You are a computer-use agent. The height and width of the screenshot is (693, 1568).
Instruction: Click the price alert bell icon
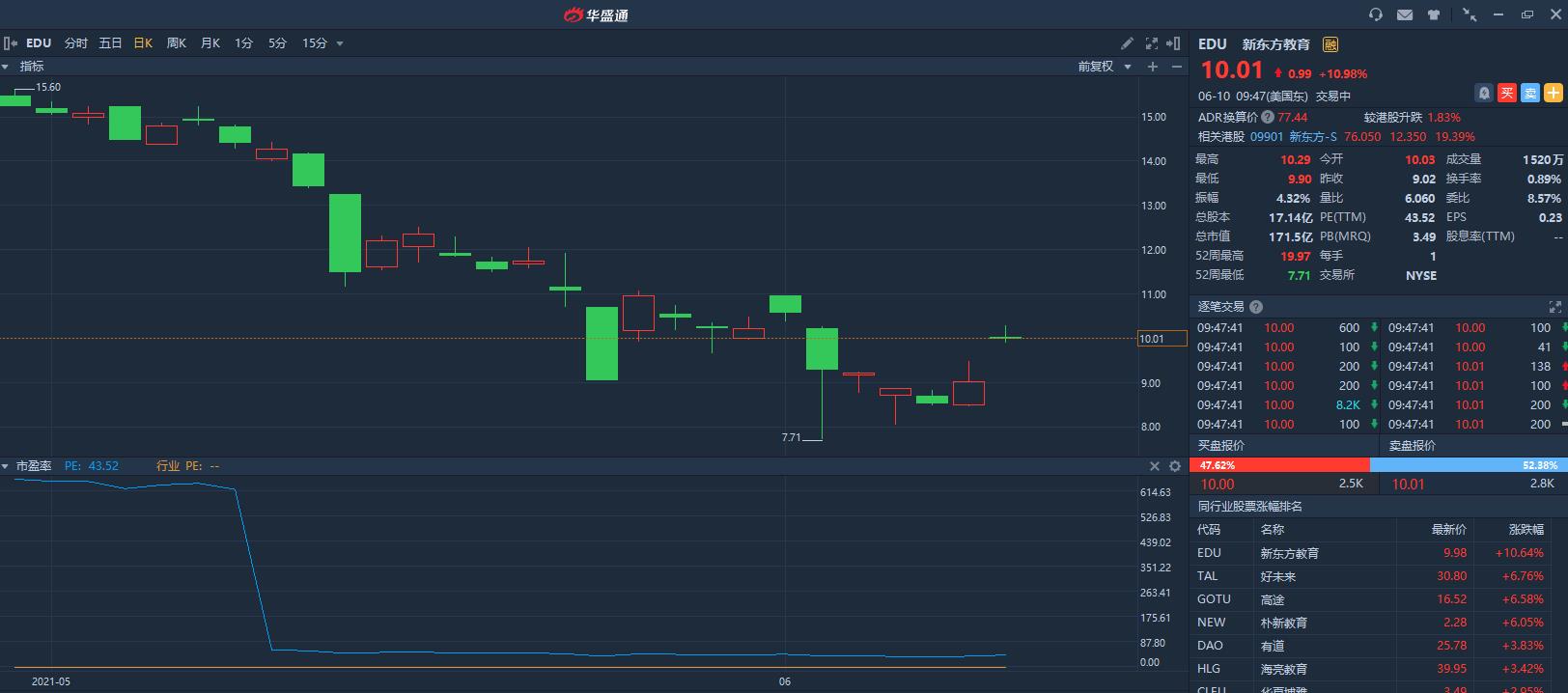(1484, 93)
